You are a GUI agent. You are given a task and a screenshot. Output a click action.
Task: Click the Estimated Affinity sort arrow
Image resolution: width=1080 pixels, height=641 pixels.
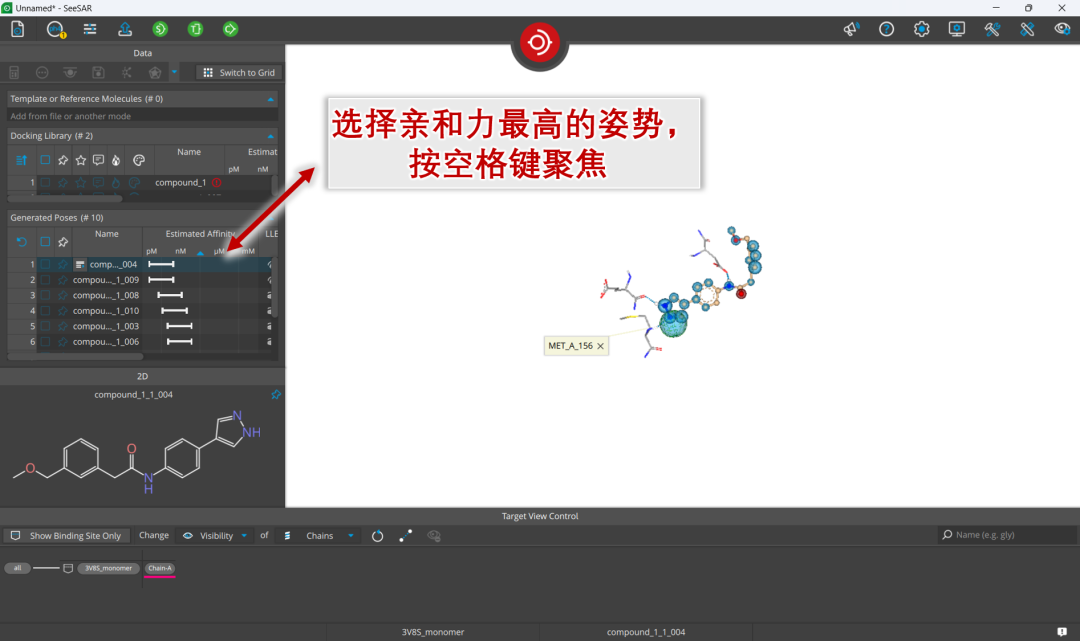point(200,253)
